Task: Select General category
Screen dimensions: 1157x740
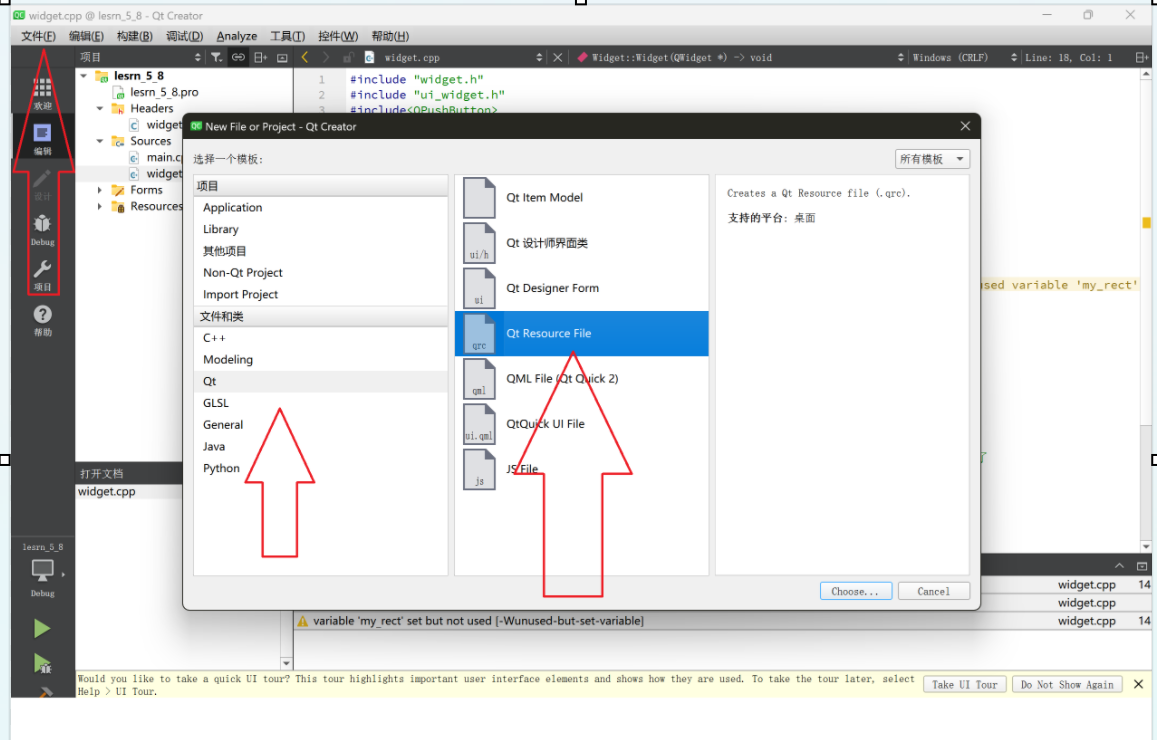Action: click(x=320, y=425)
